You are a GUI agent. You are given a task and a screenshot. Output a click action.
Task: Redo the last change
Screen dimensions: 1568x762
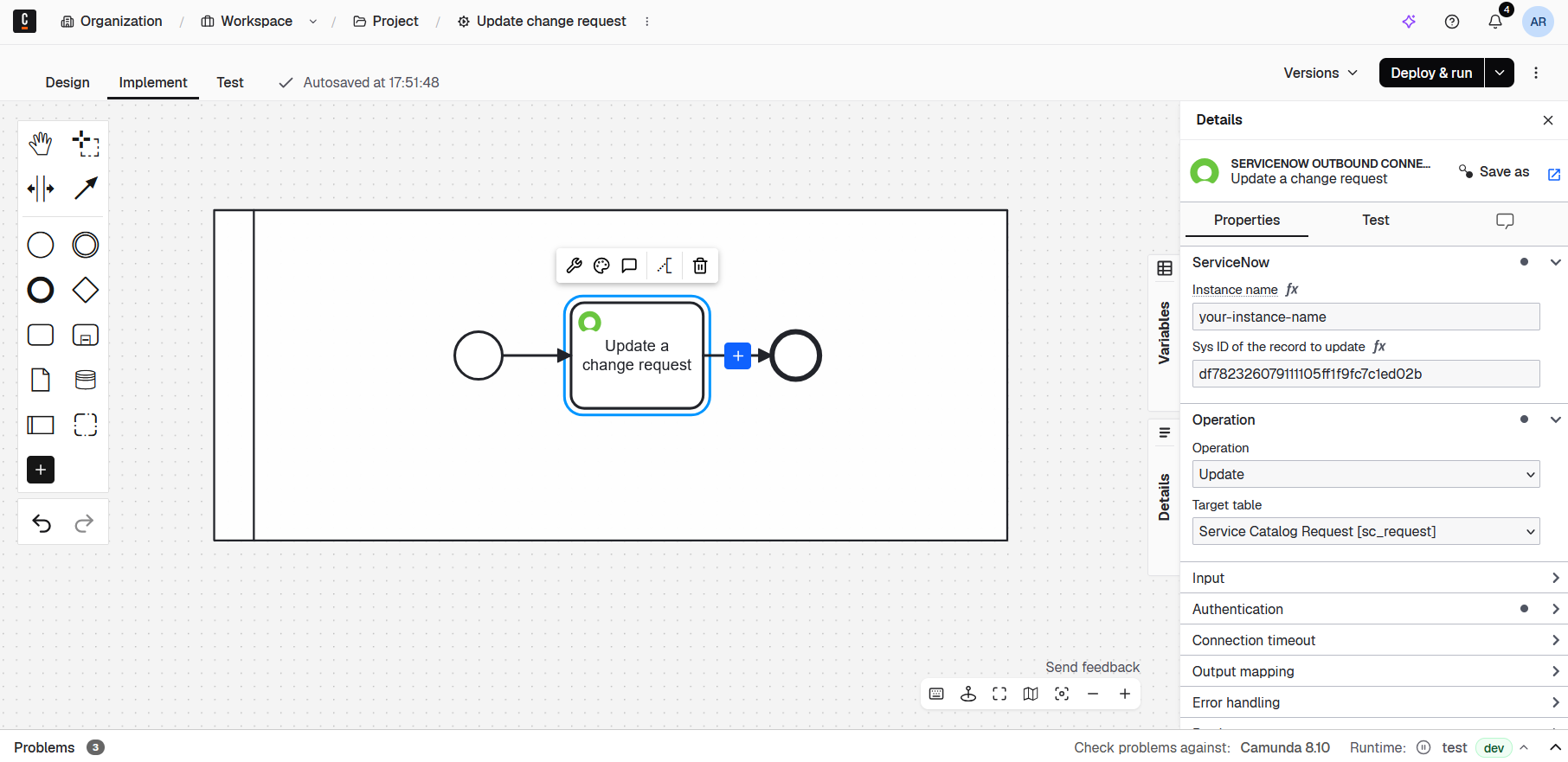(x=84, y=523)
